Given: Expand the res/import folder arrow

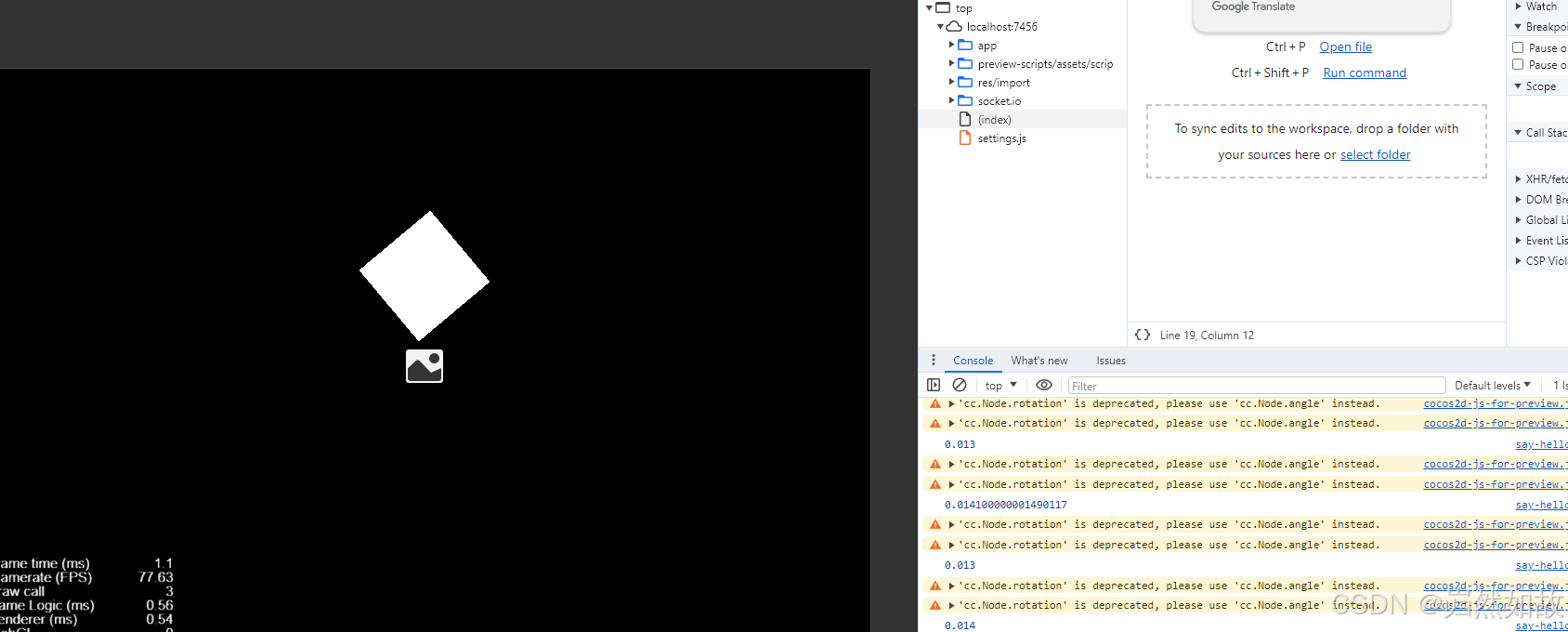Looking at the screenshot, I should tap(951, 82).
